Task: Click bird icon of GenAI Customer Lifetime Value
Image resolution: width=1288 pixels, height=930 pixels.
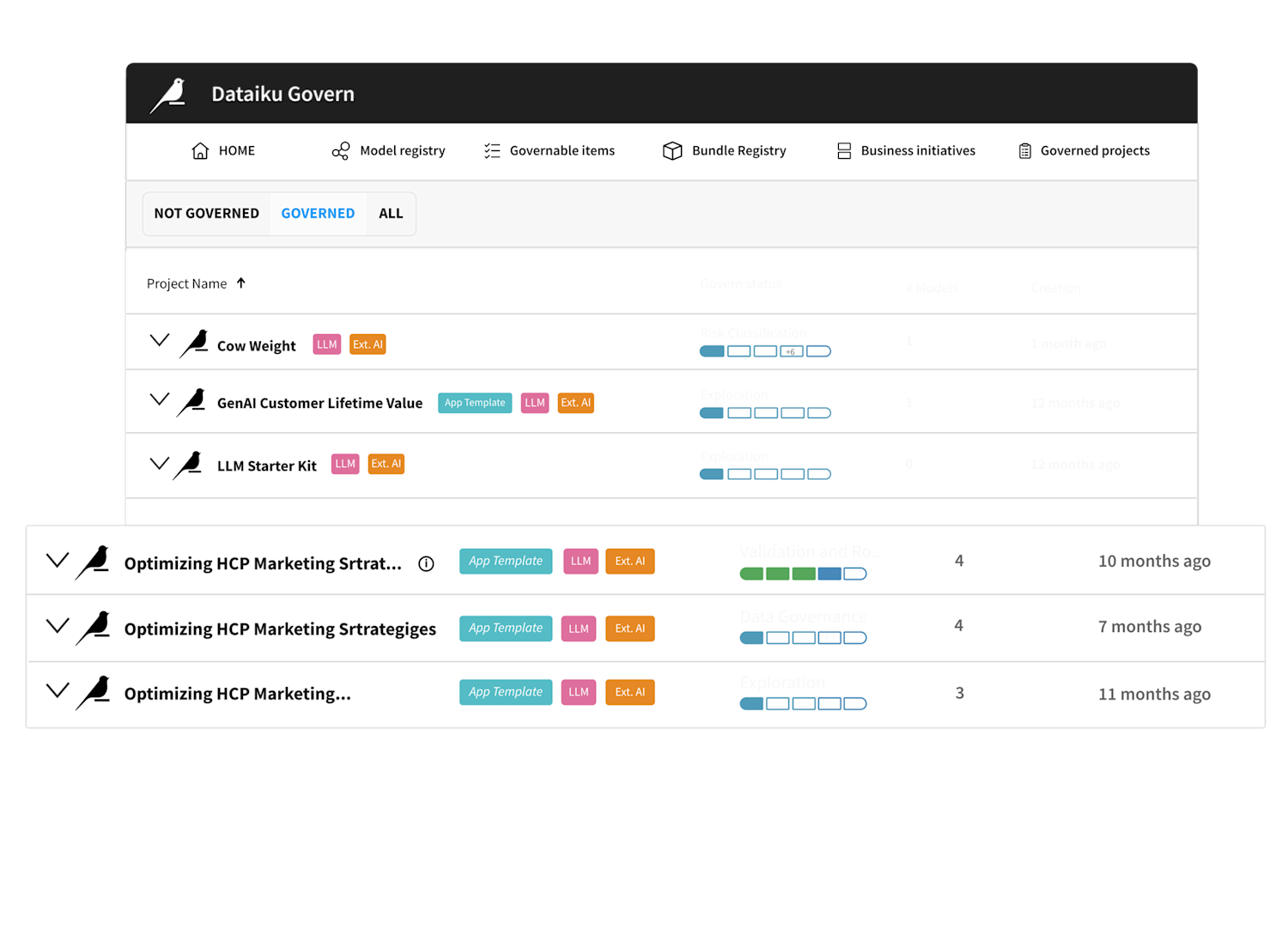Action: point(191,402)
